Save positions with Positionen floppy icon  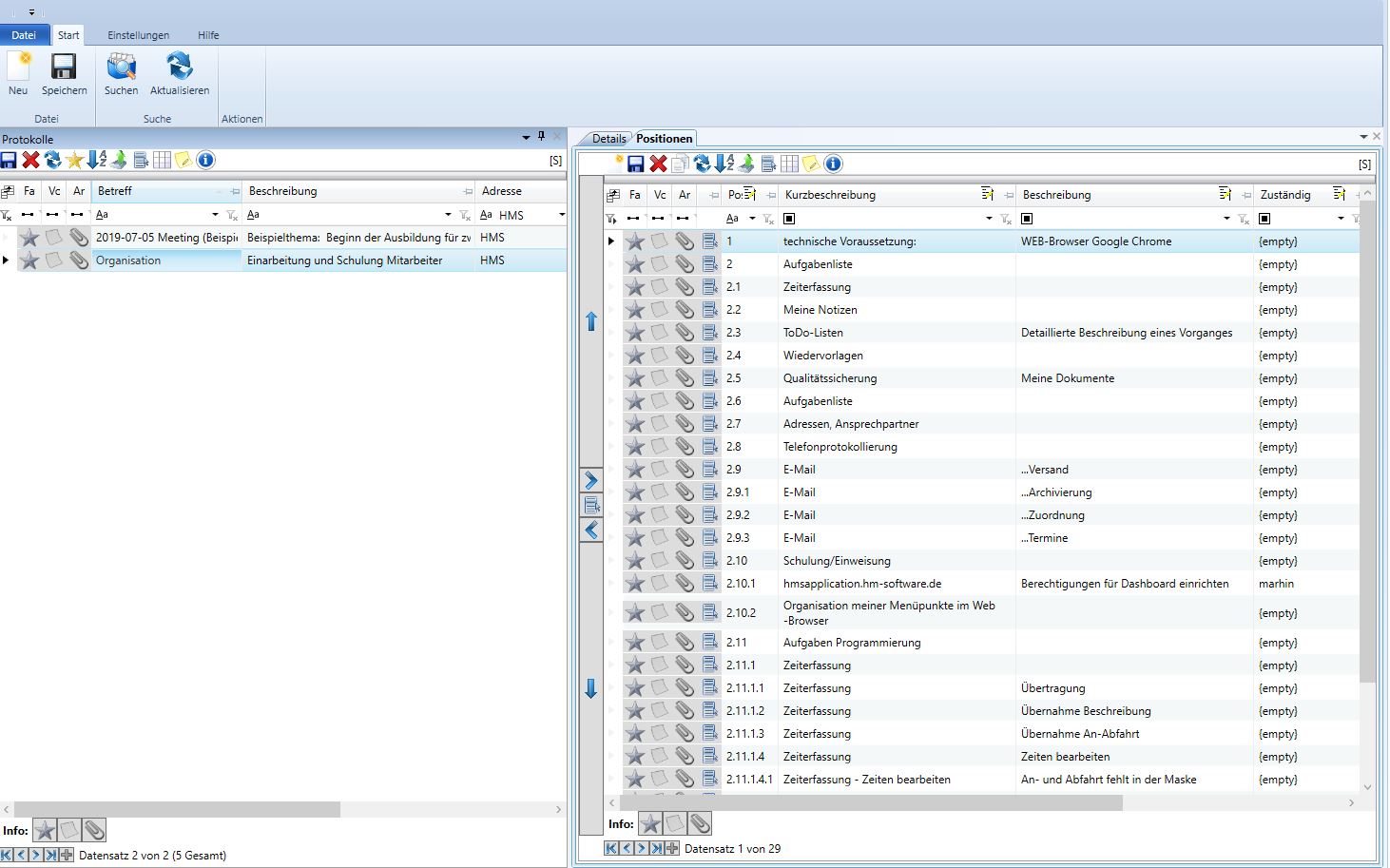636,164
